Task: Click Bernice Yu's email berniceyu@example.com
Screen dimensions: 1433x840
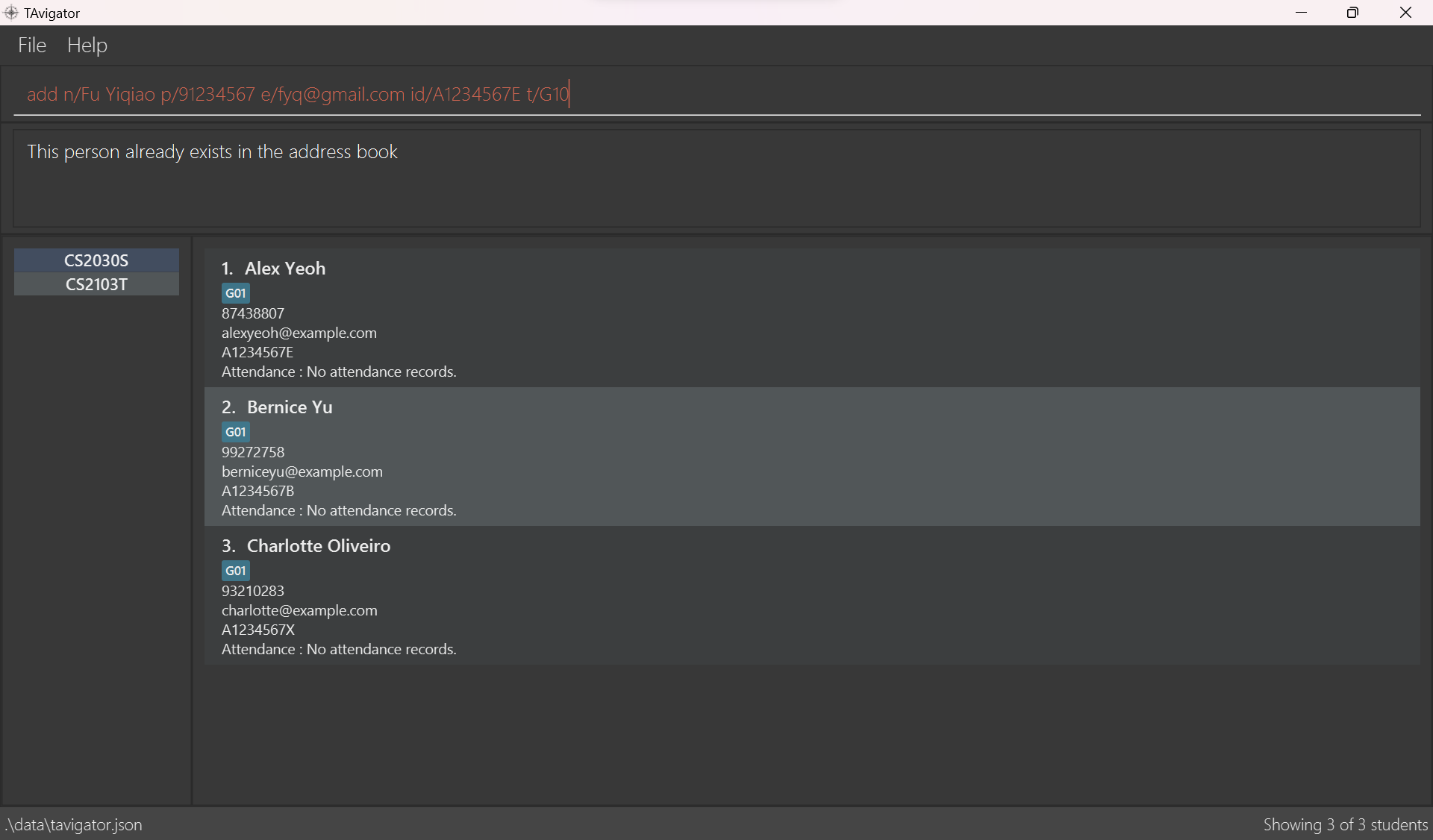Action: tap(302, 471)
